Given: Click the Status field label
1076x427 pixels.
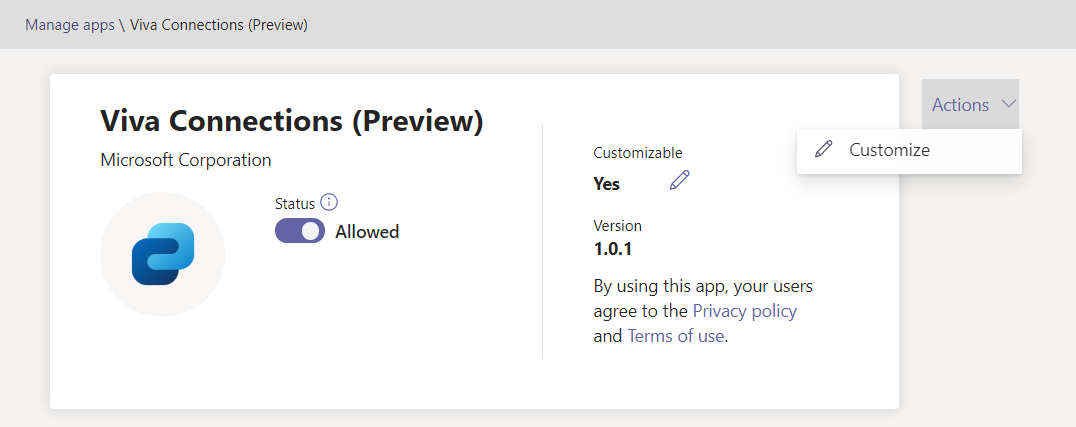Looking at the screenshot, I should (x=295, y=203).
